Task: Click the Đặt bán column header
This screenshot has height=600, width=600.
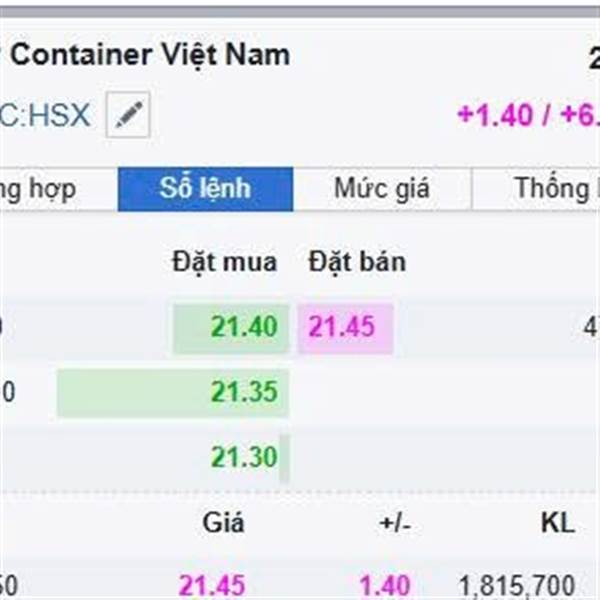Action: pos(357,262)
